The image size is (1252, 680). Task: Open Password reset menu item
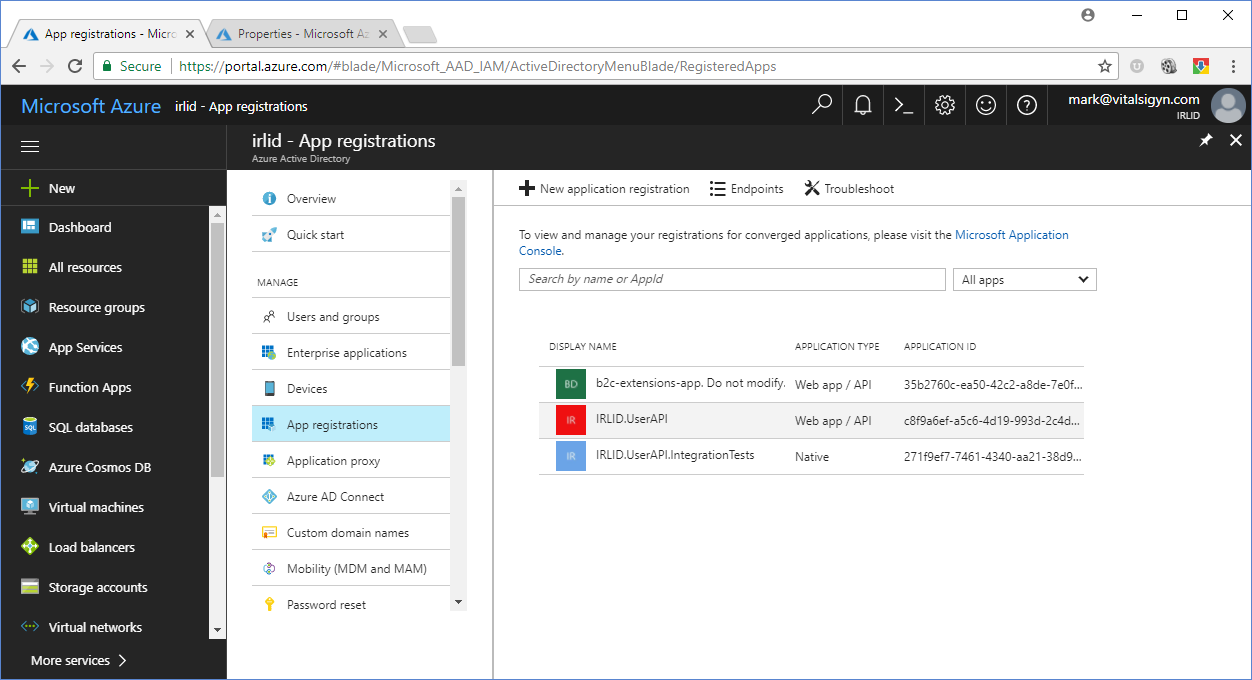coord(351,604)
